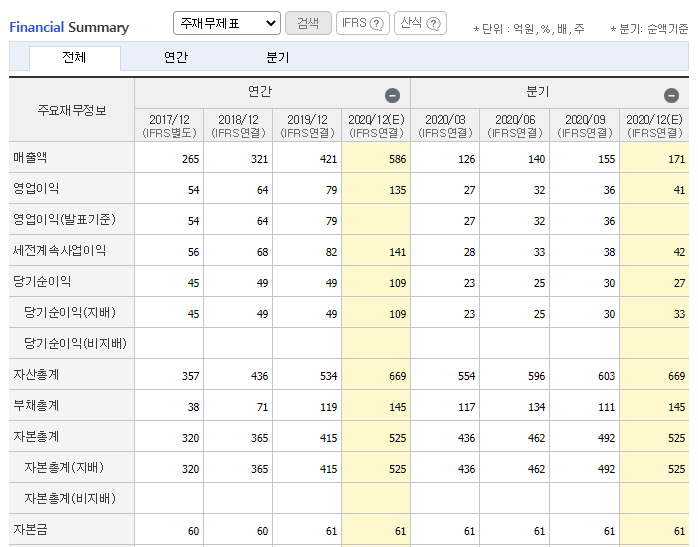Screen dimensions: 698x547
Task: Switch to the 연간 tab
Action: pos(176,58)
